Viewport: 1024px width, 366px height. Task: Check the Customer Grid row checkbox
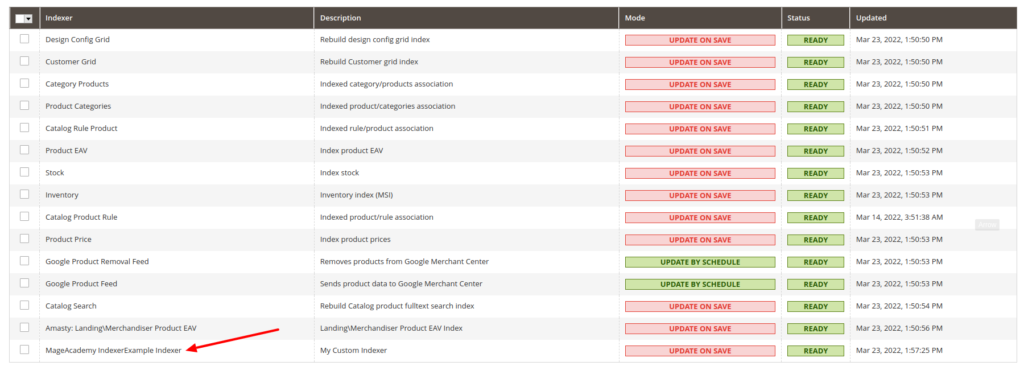coord(24,61)
